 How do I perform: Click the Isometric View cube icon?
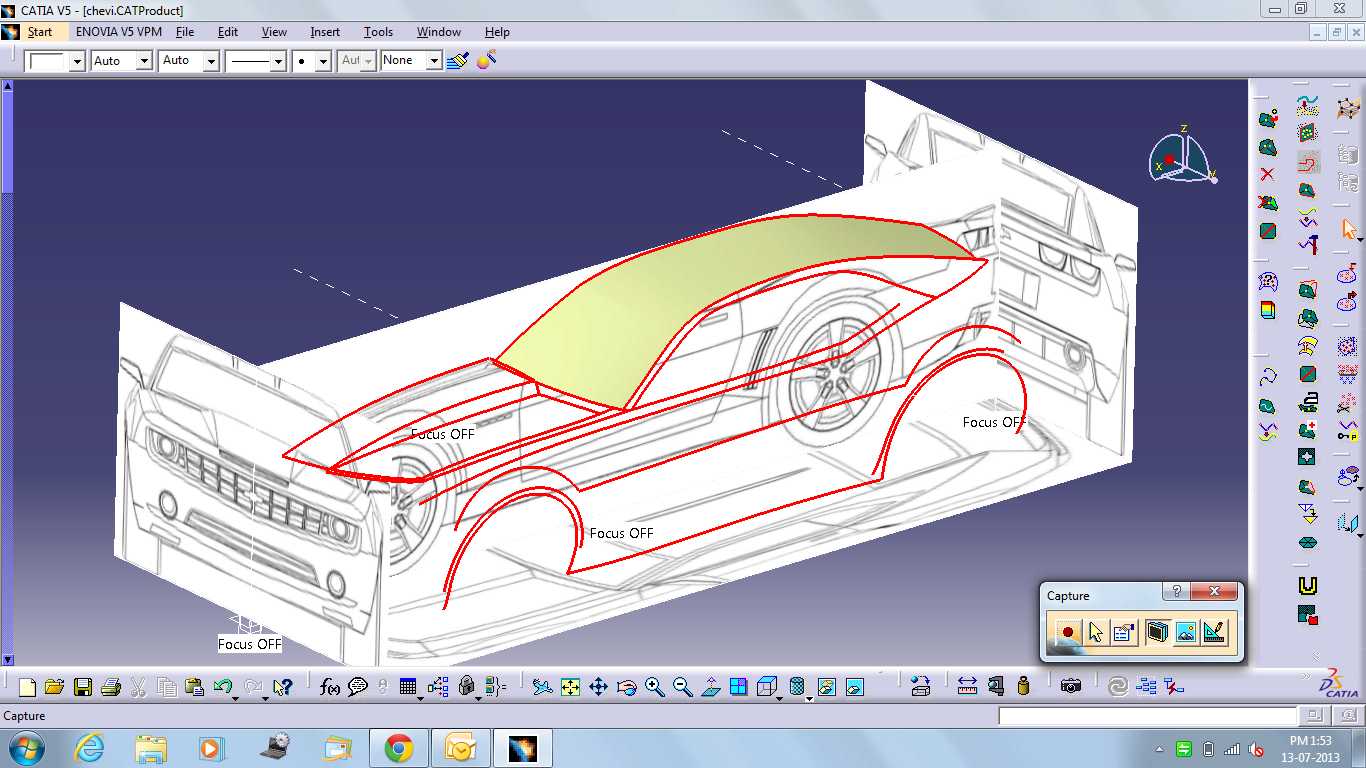coord(766,687)
